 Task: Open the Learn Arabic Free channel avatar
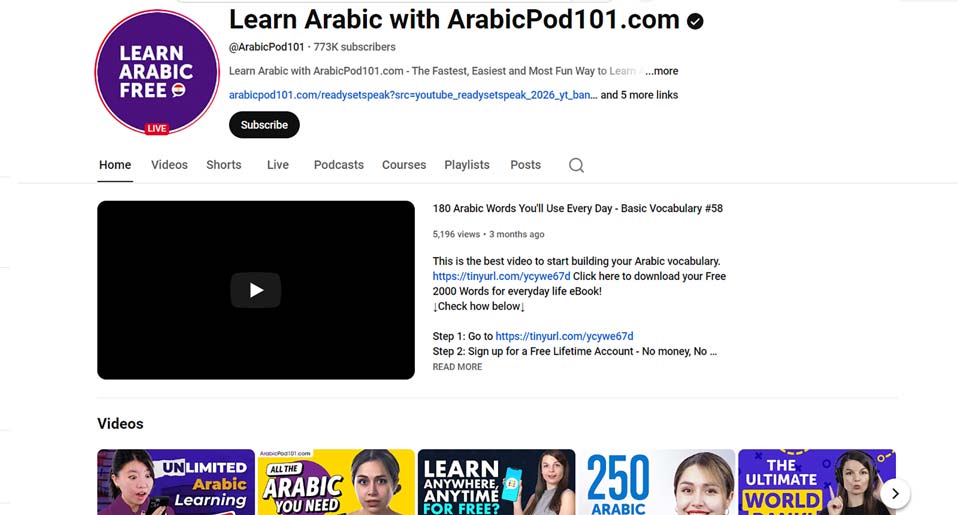[157, 72]
